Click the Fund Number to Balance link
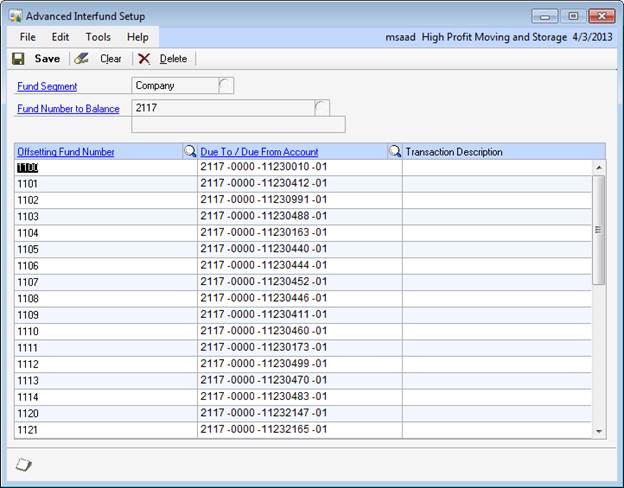Screen dimensions: 624x488 click(68, 108)
